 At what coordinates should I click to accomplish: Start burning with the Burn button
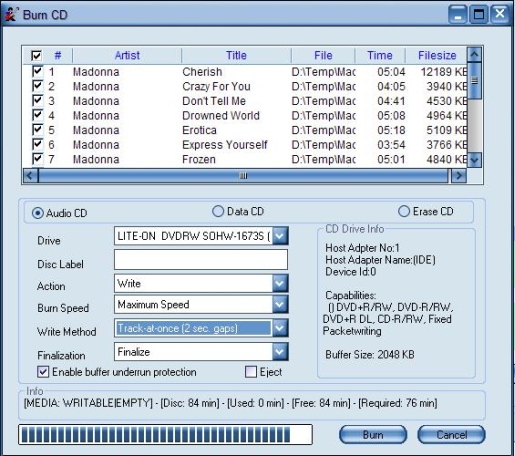click(373, 435)
